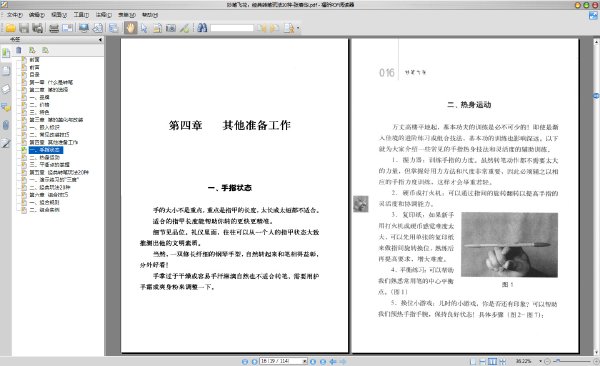The image size is (600, 366).
Task: Activate the Hand tool
Action: pyautogui.click(x=130, y=28)
